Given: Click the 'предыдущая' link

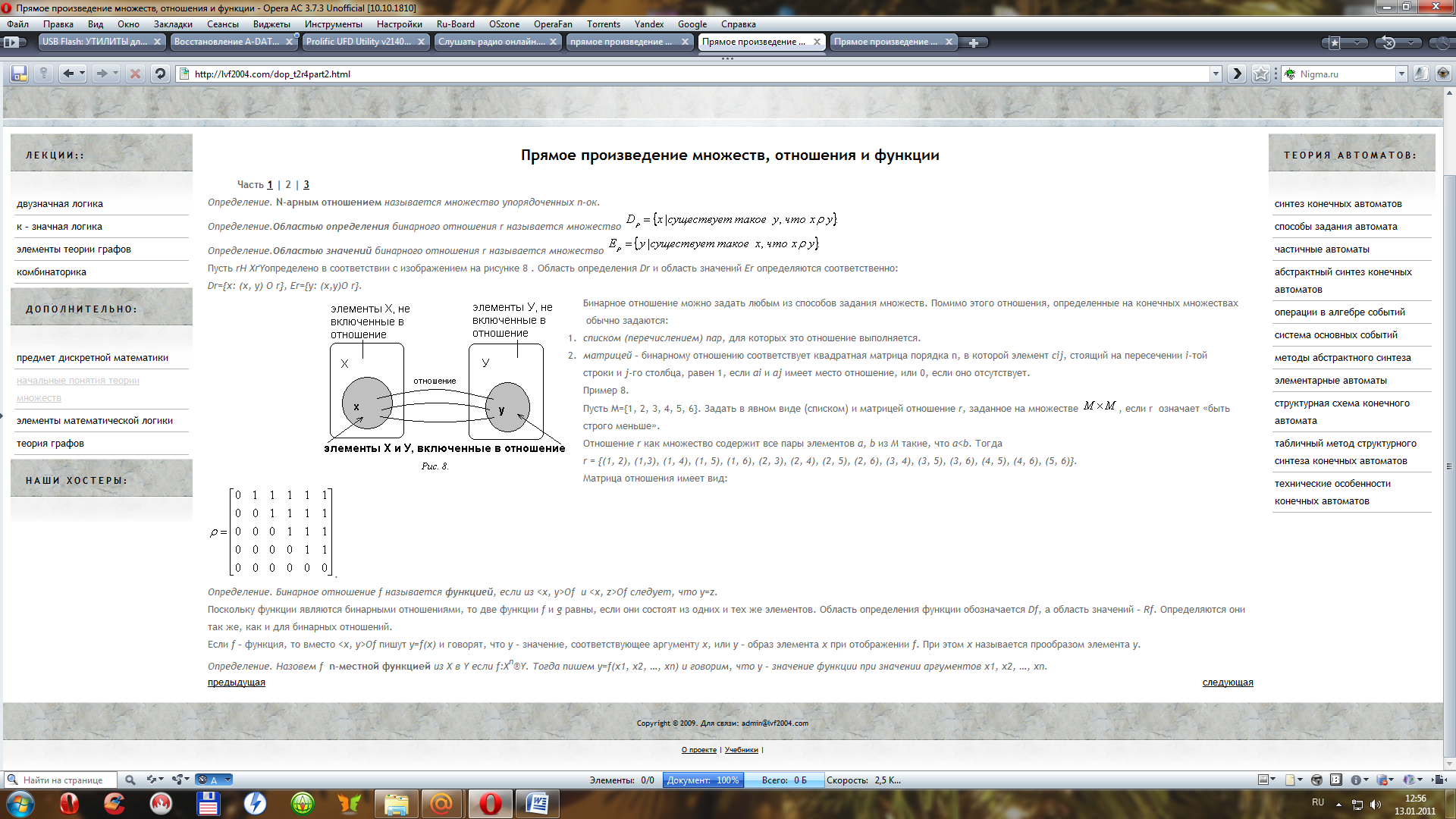Looking at the screenshot, I should (237, 682).
